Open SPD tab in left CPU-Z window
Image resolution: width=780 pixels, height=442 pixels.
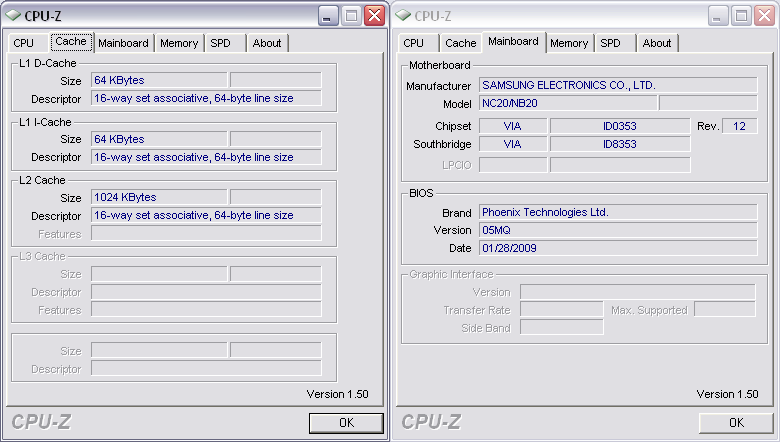click(x=221, y=43)
